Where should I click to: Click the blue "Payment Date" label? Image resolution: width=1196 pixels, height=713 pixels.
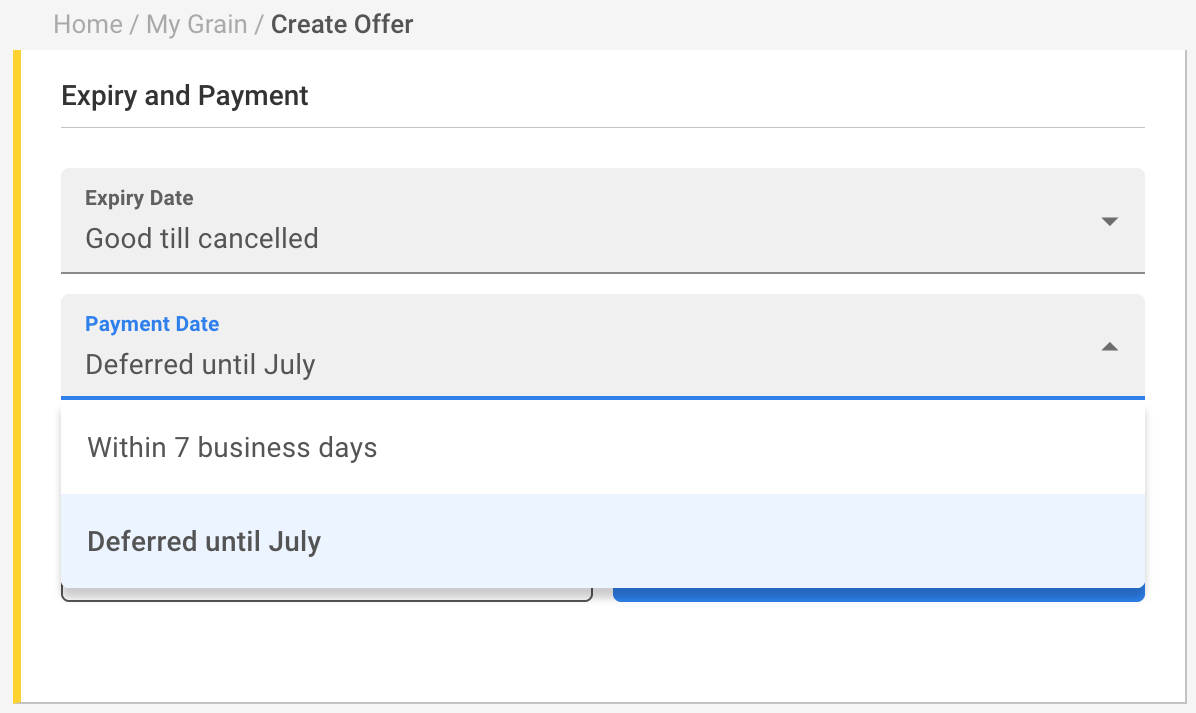click(x=152, y=324)
